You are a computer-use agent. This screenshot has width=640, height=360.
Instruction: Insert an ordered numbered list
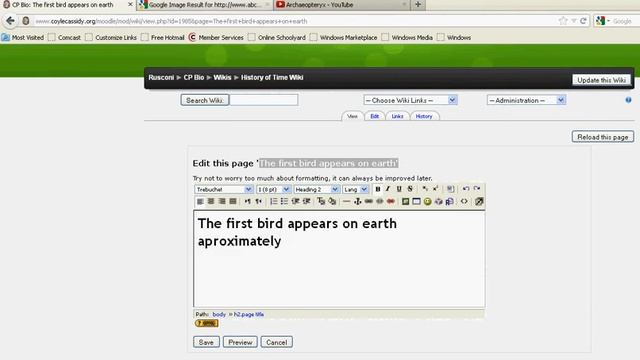(273, 201)
